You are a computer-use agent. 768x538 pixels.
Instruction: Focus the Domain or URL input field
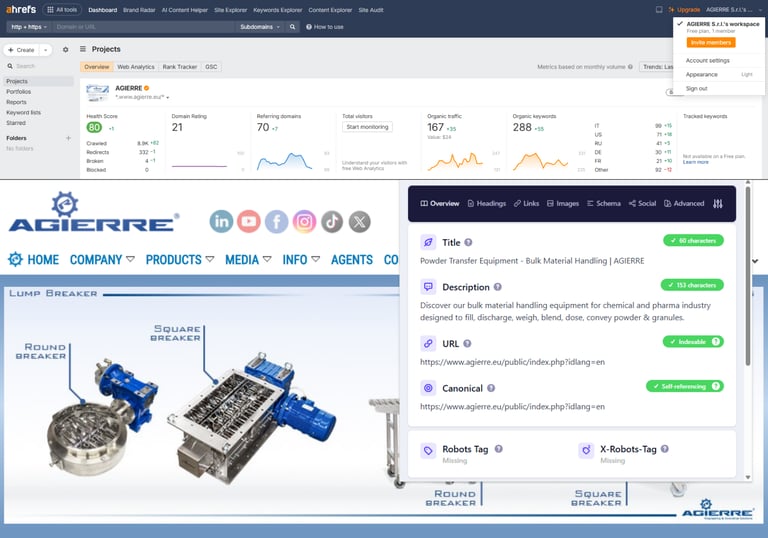[x=144, y=27]
